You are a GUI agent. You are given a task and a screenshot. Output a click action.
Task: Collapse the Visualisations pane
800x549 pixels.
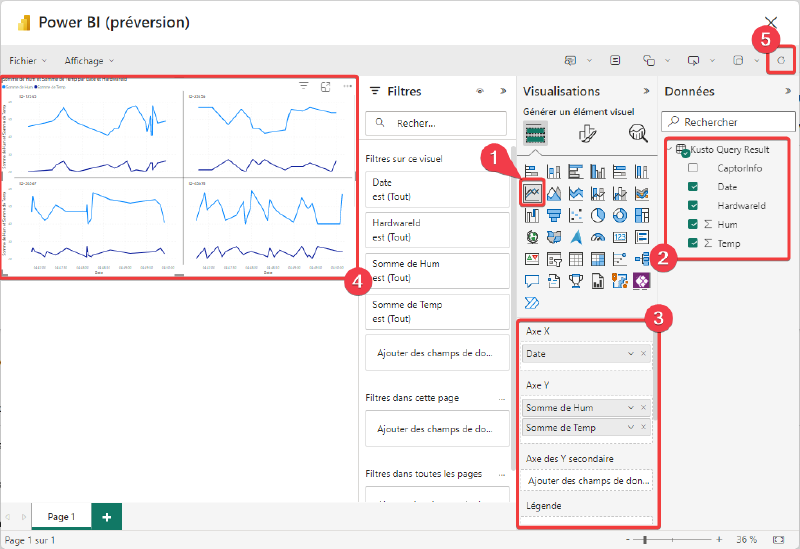click(646, 91)
